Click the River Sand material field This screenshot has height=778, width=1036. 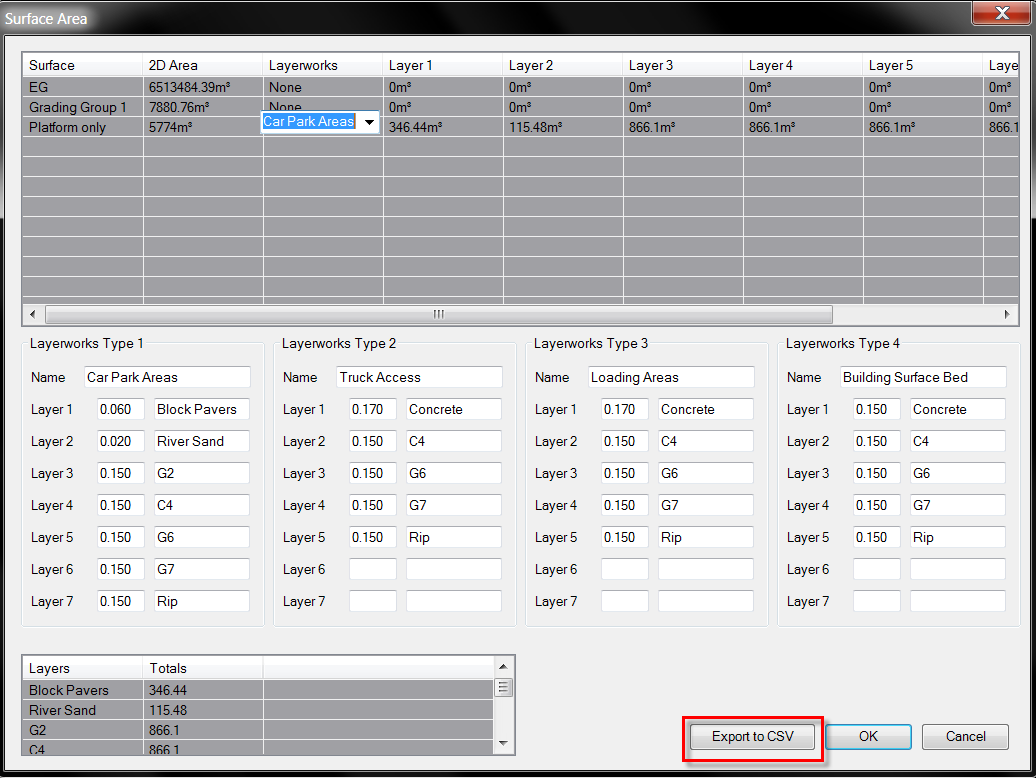tap(202, 441)
